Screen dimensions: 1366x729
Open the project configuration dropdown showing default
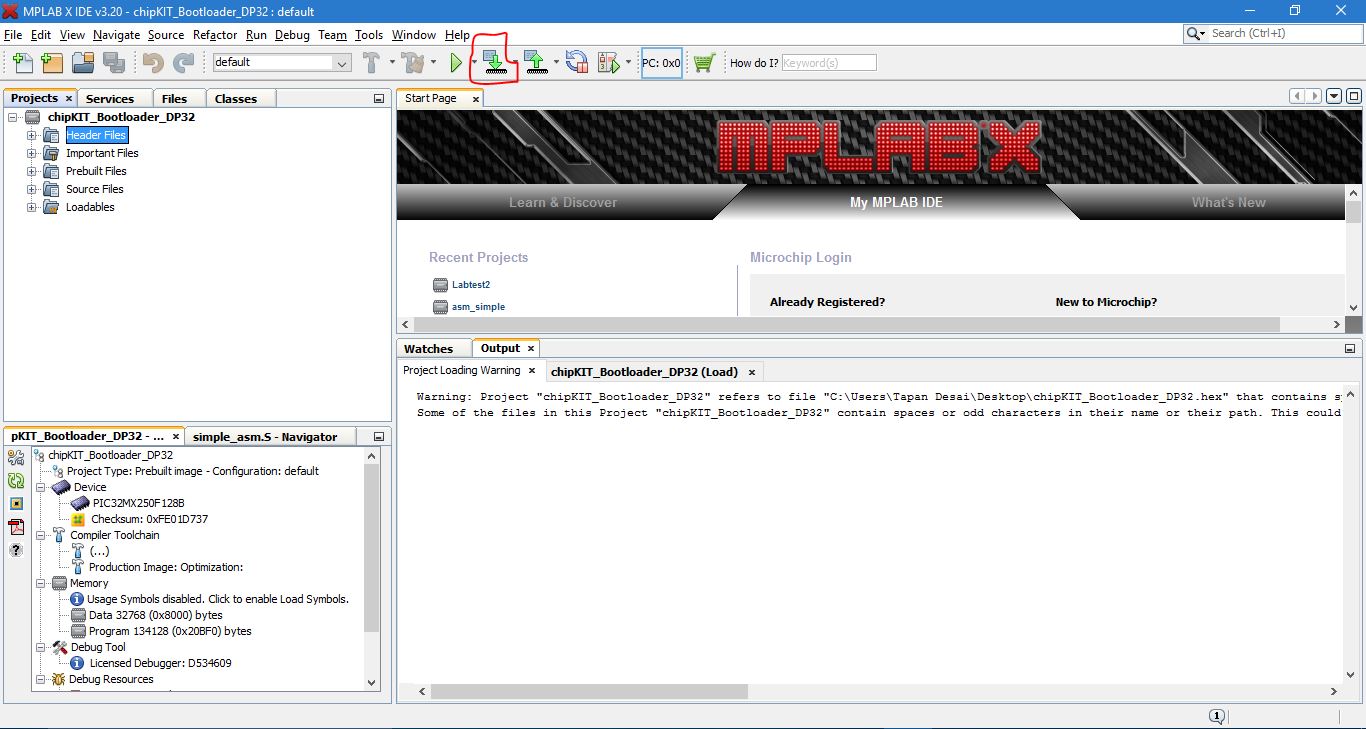click(x=282, y=62)
